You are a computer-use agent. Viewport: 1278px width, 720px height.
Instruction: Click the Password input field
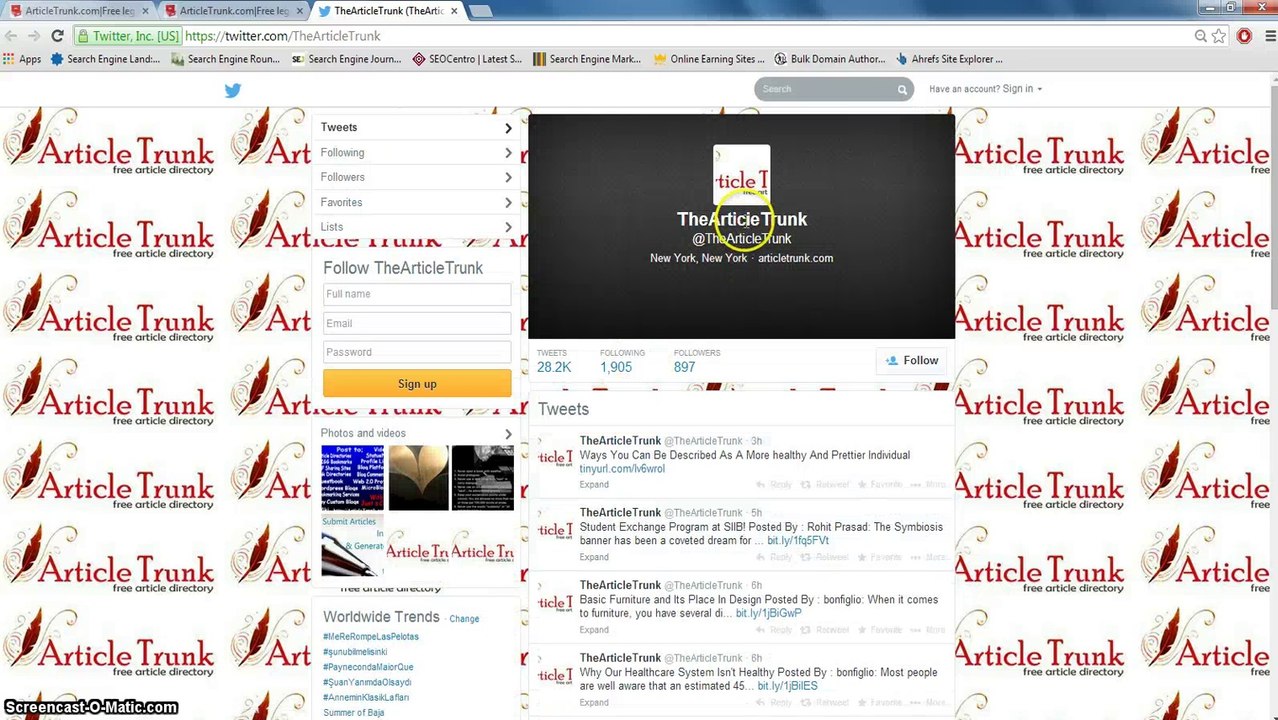(x=417, y=352)
